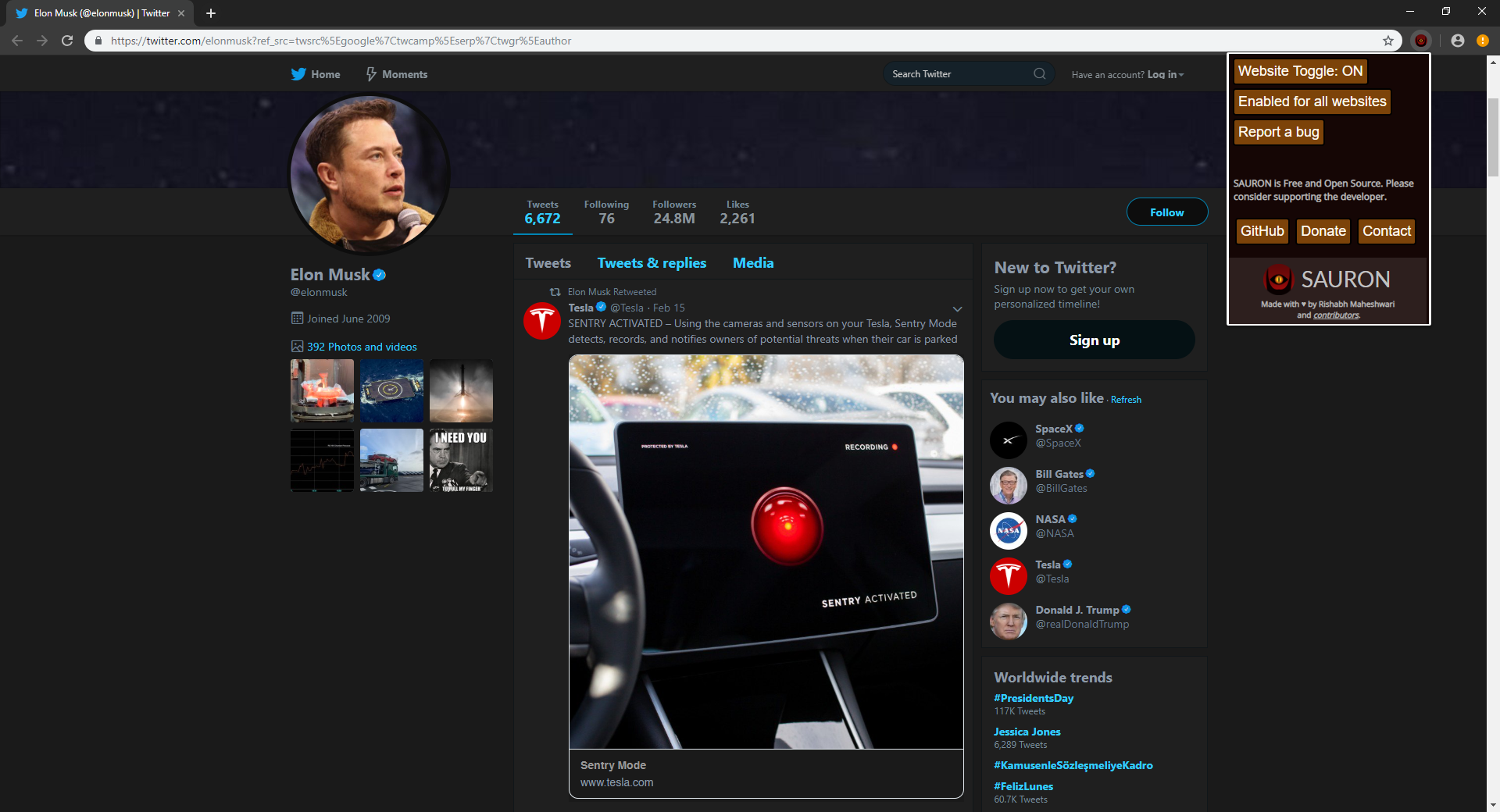Screen dimensions: 1500x812
Task: Open the GitHub button in SAURON
Action: pos(1262,231)
